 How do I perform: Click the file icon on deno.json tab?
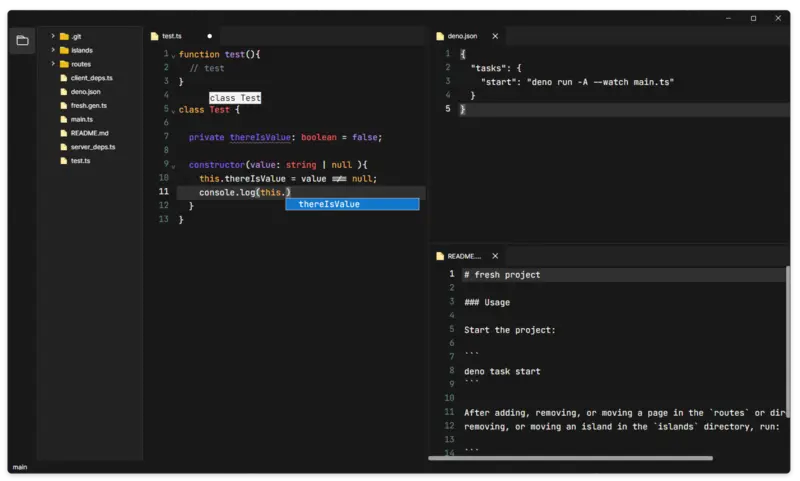click(440, 36)
